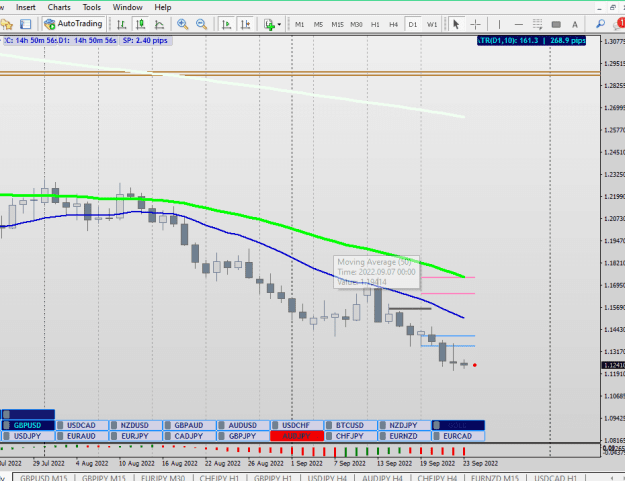Viewport: 625px width, 481px height.
Task: Toggle the navigator window icon
Action: [26, 24]
